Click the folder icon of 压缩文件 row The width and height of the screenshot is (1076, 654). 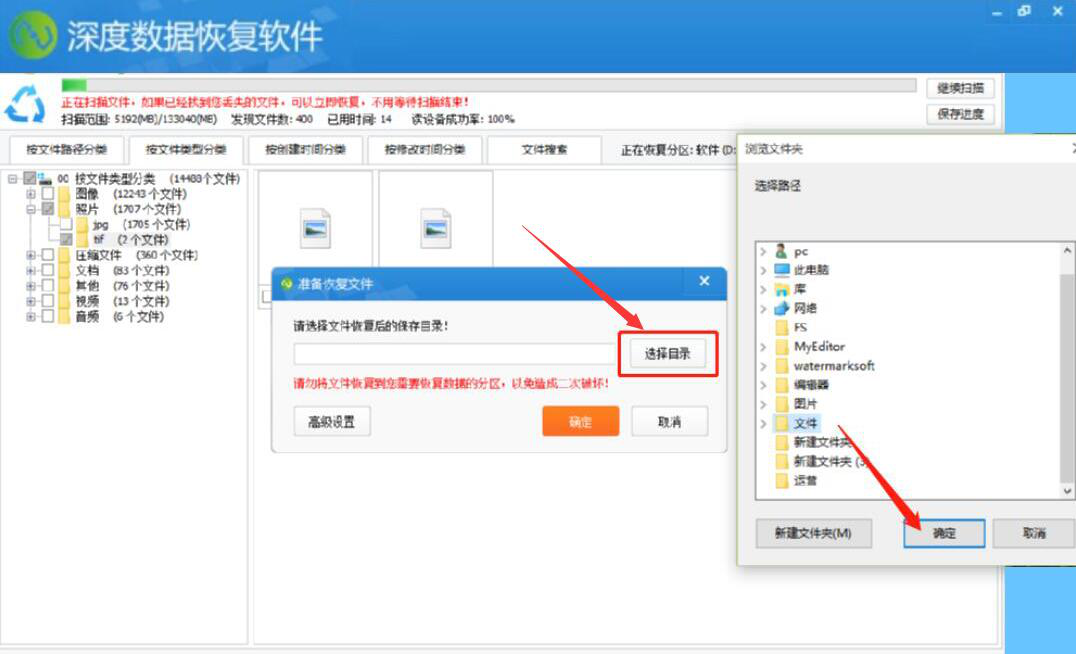tap(65, 255)
